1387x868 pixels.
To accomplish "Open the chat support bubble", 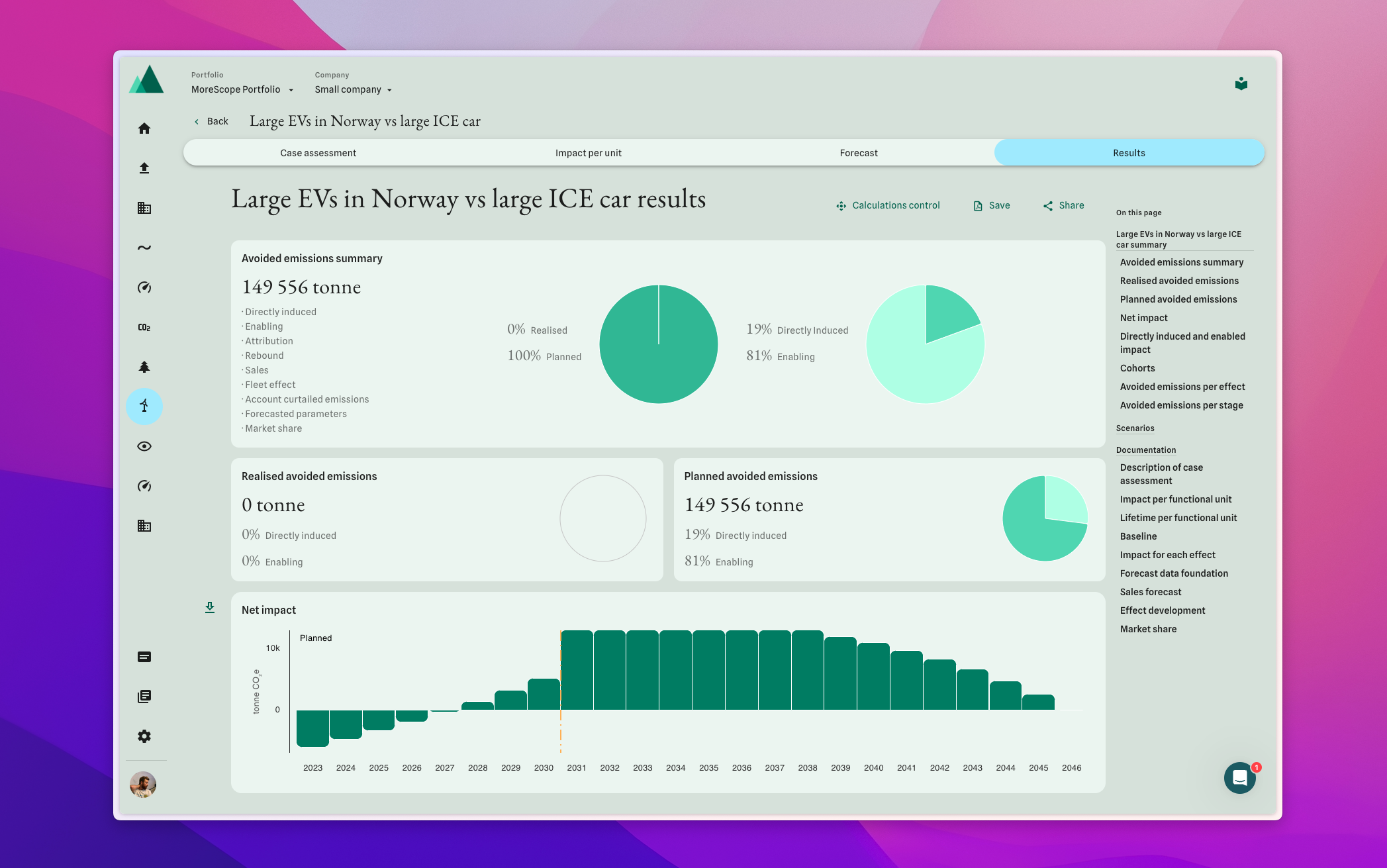I will pyautogui.click(x=1239, y=777).
